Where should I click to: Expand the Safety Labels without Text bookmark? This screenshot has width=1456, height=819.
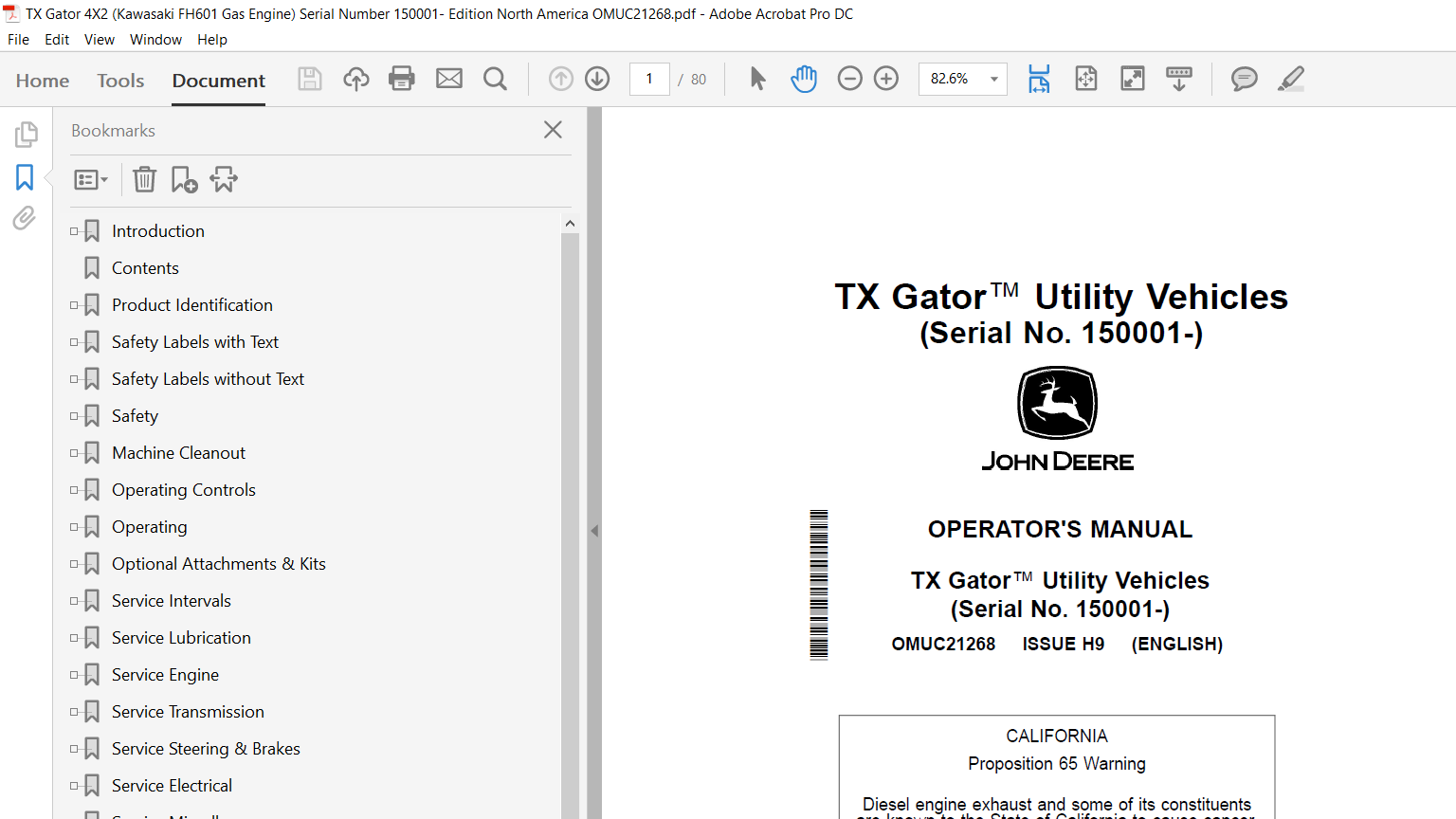coord(74,378)
